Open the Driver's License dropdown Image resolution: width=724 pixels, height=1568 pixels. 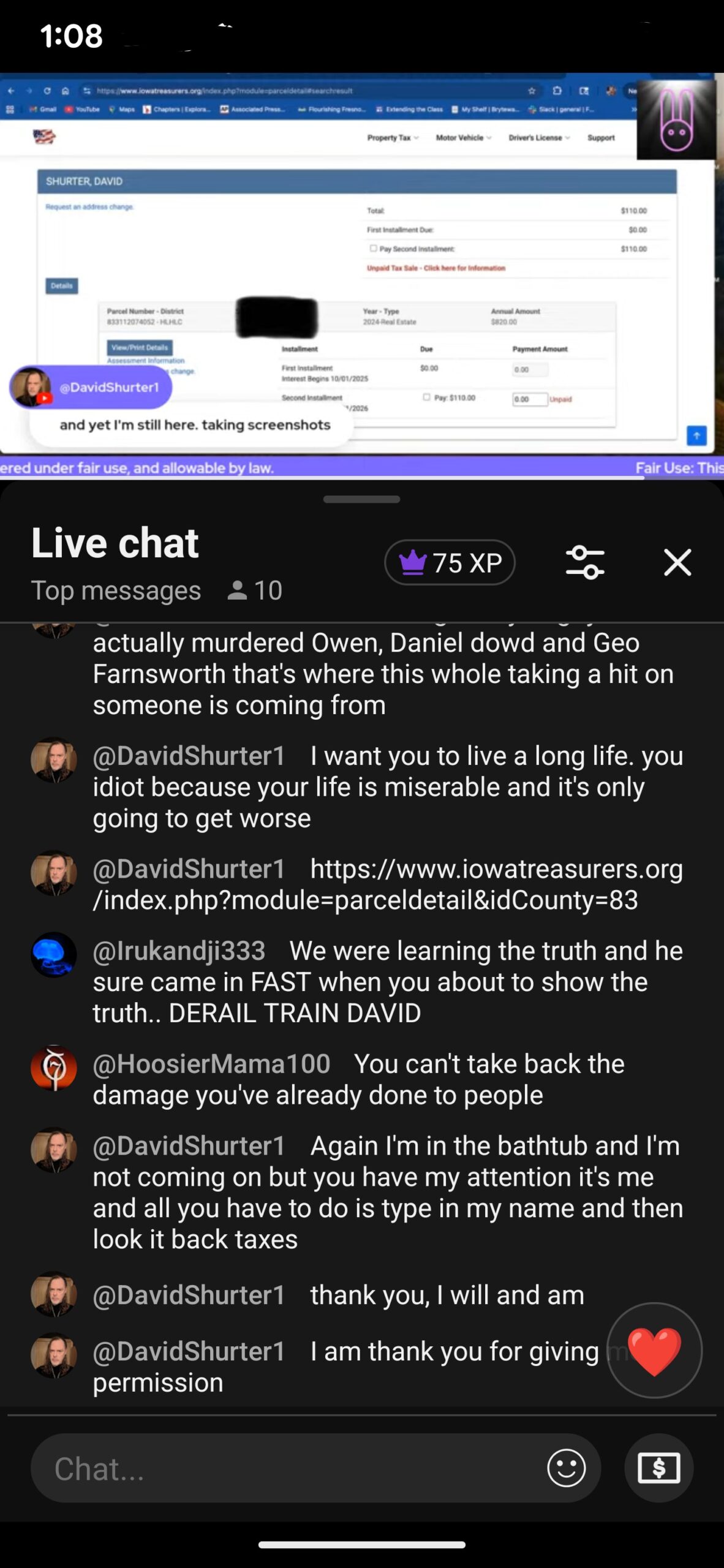(539, 138)
